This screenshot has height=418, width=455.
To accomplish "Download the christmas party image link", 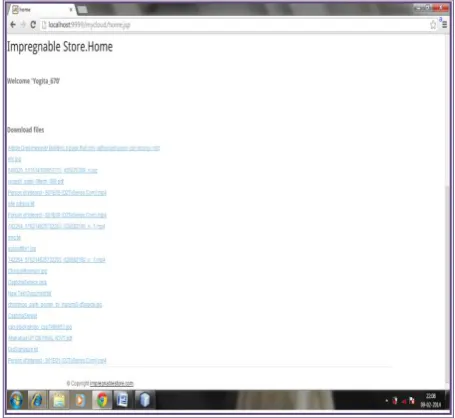I will pyautogui.click(x=55, y=305).
